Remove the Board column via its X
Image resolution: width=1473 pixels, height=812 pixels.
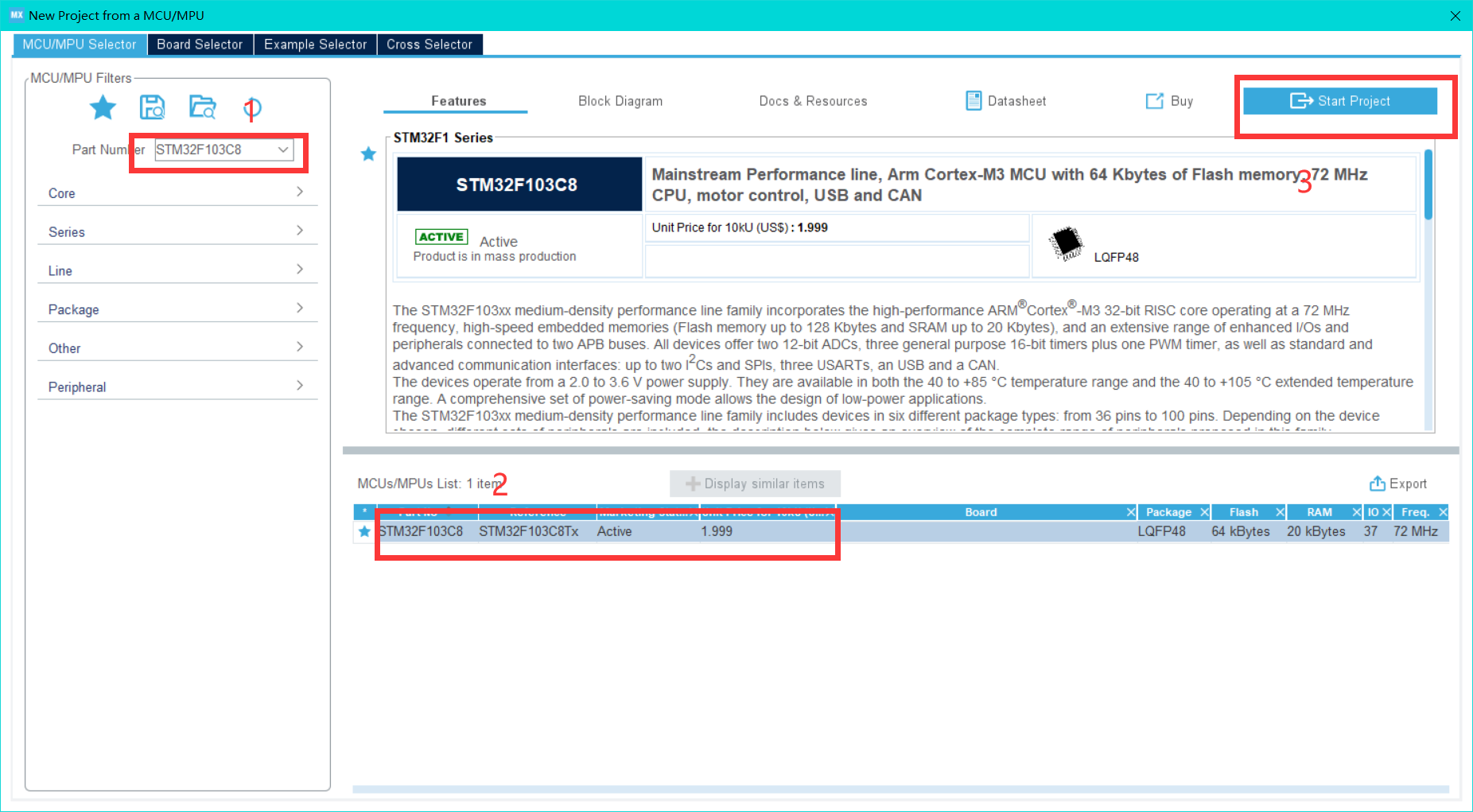click(1131, 512)
